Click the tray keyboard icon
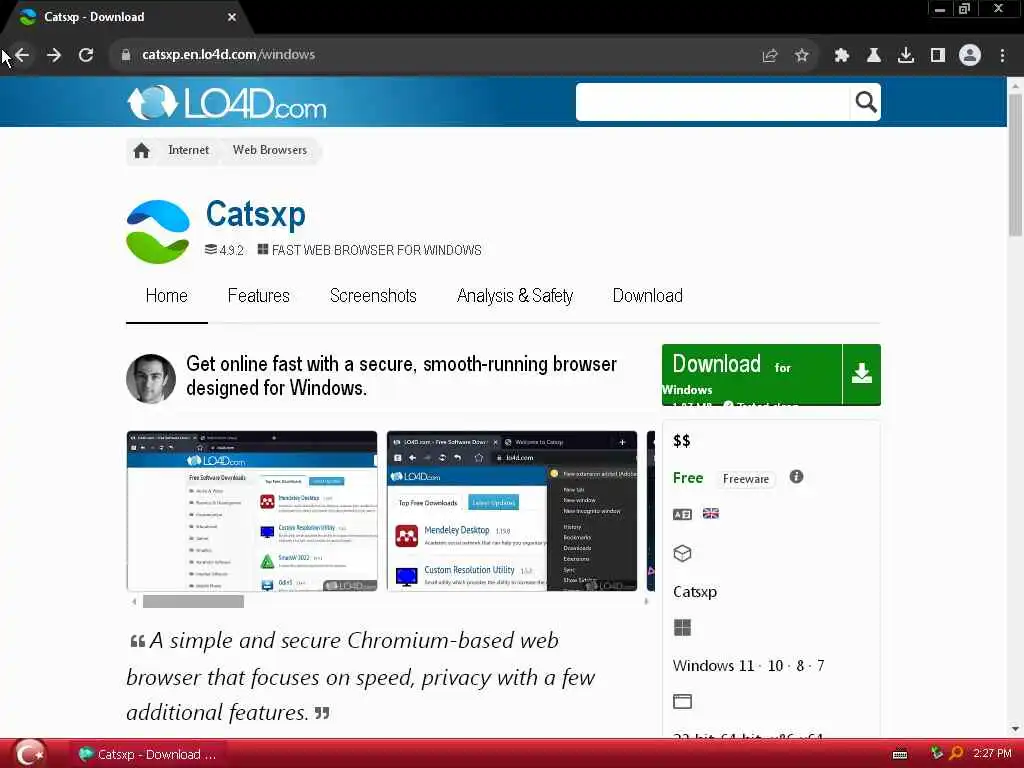The height and width of the screenshot is (768, 1024). point(900,754)
